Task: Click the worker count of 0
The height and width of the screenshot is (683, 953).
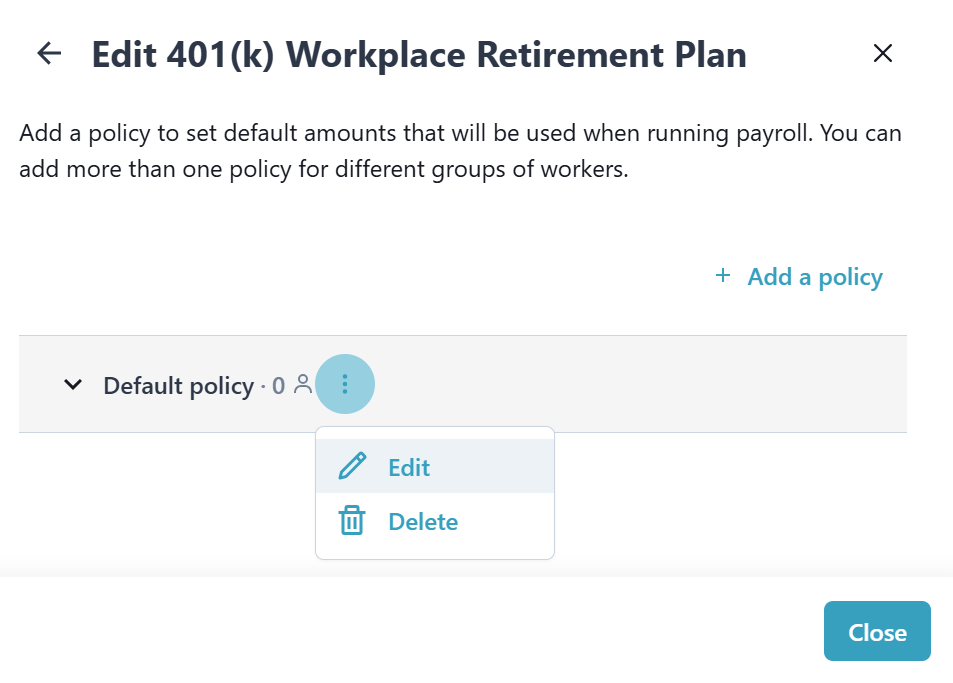Action: pos(278,386)
